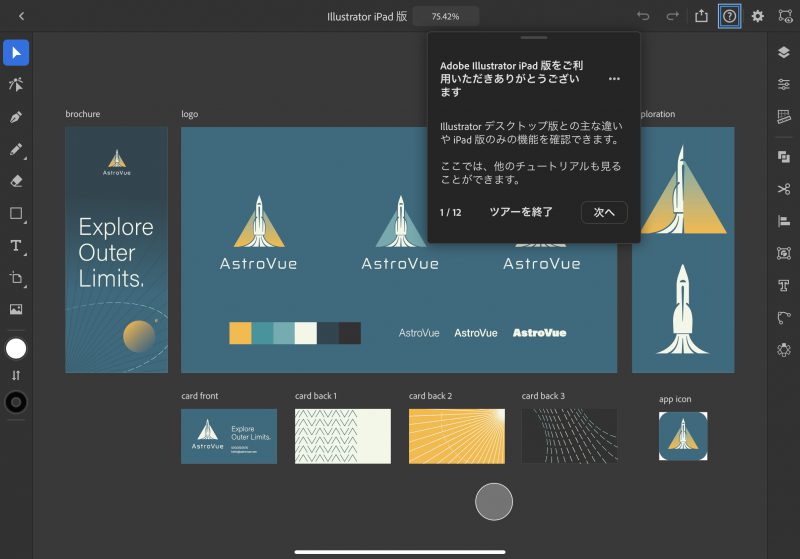Open the Combine shapes panel
Image resolution: width=800 pixels, height=559 pixels.
pos(784,157)
